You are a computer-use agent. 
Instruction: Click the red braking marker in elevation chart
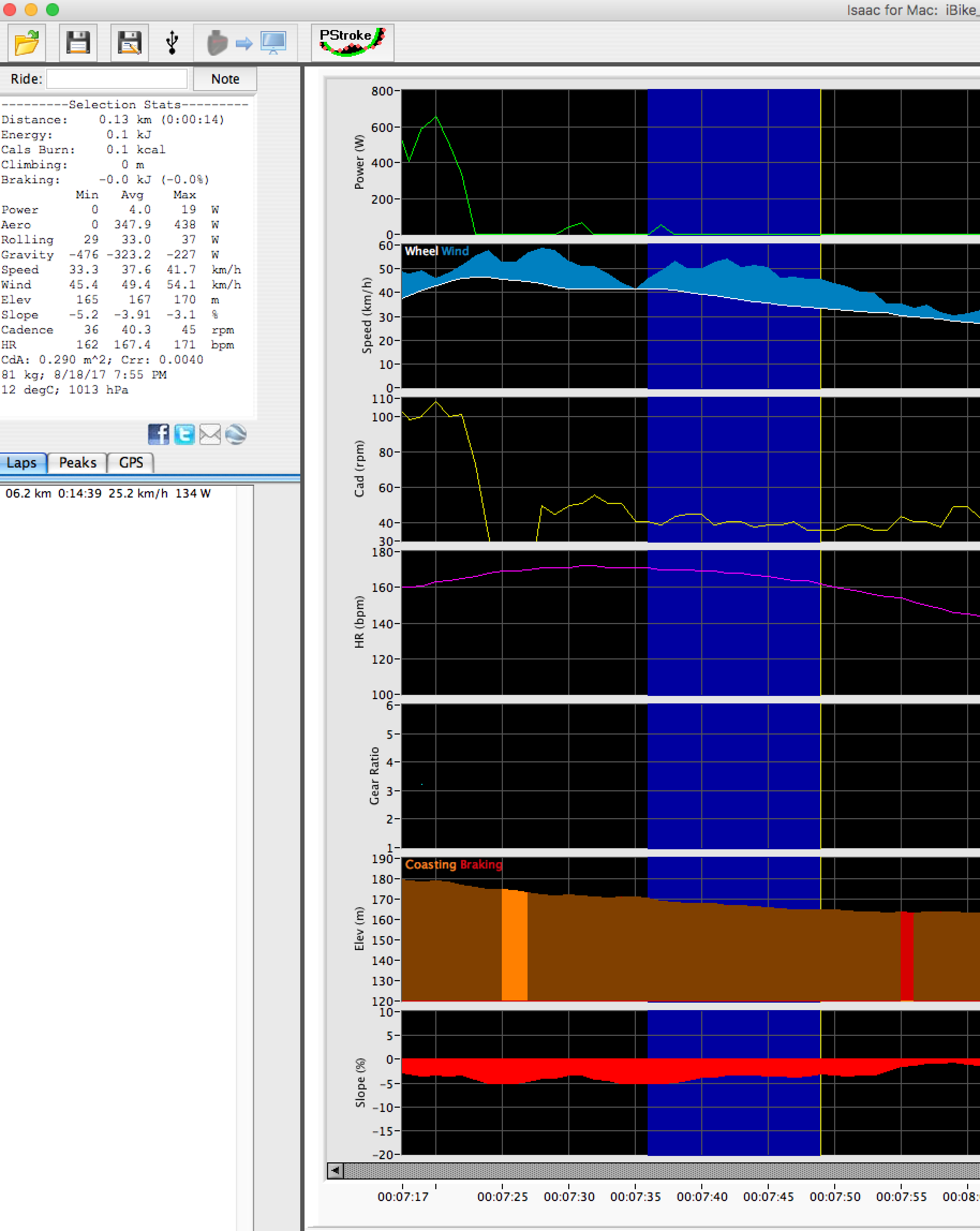pos(907,956)
